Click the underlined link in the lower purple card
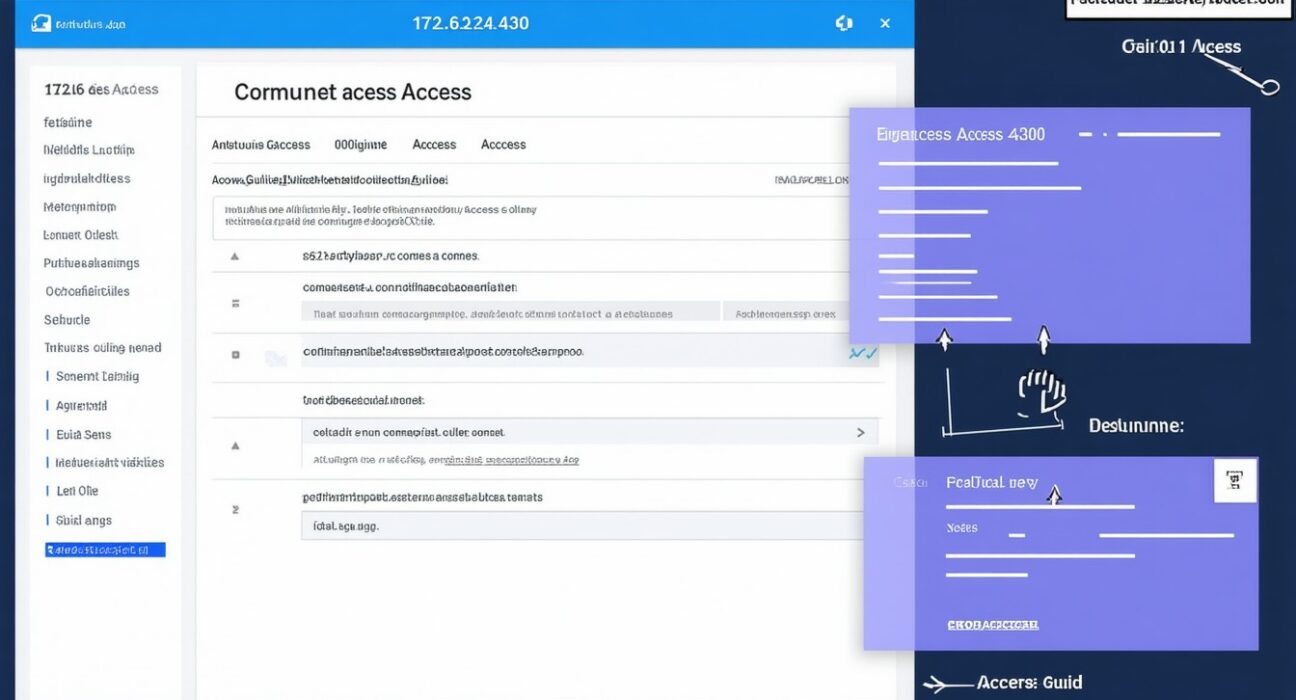 (x=992, y=625)
